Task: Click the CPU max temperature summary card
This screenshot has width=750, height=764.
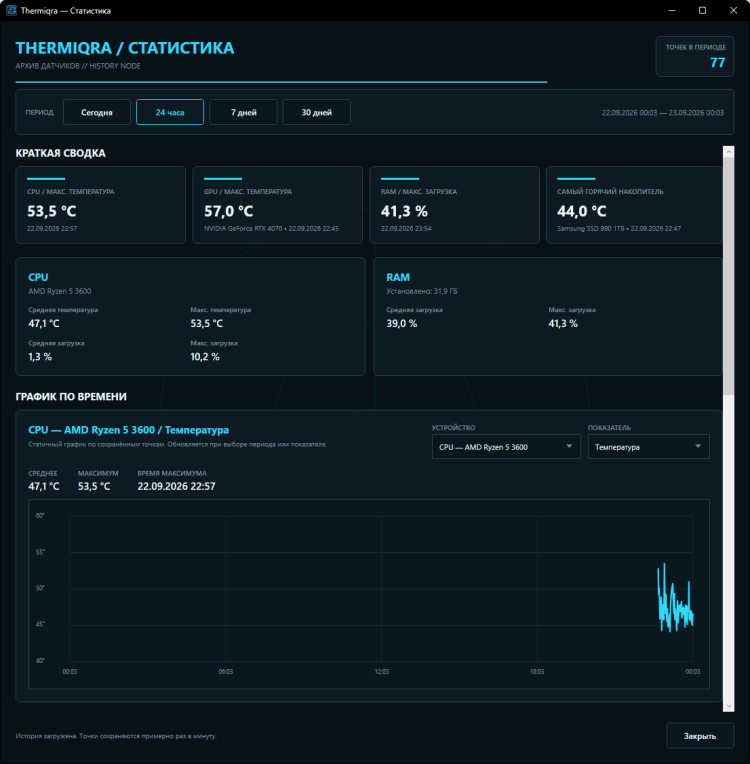Action: pyautogui.click(x=101, y=205)
